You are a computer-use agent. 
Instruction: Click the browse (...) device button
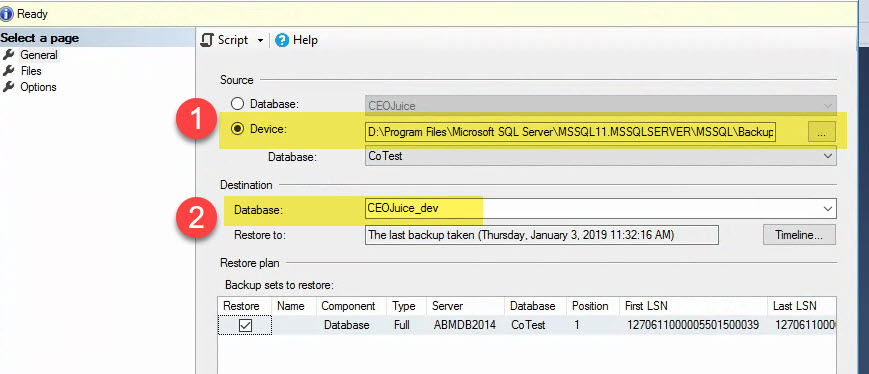tap(821, 133)
